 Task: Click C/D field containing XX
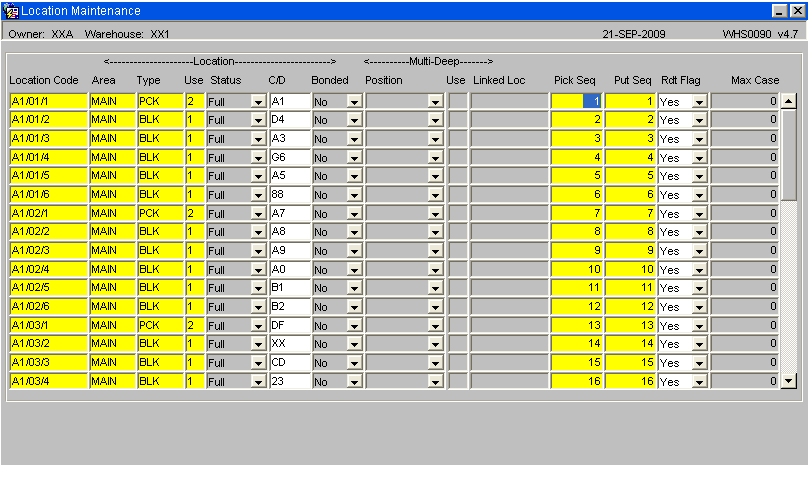pos(290,344)
